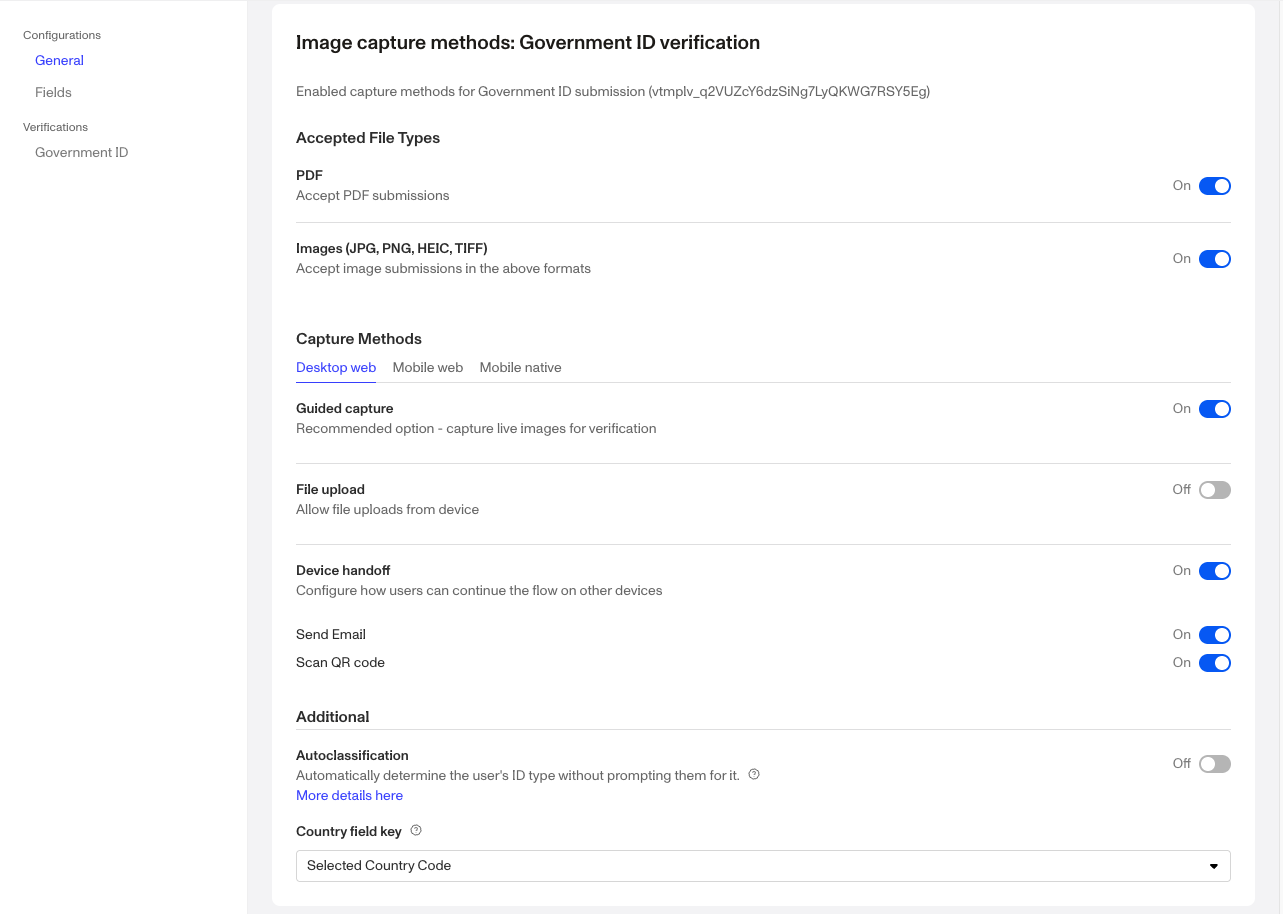
Task: Click Country field key help icon
Action: (416, 830)
